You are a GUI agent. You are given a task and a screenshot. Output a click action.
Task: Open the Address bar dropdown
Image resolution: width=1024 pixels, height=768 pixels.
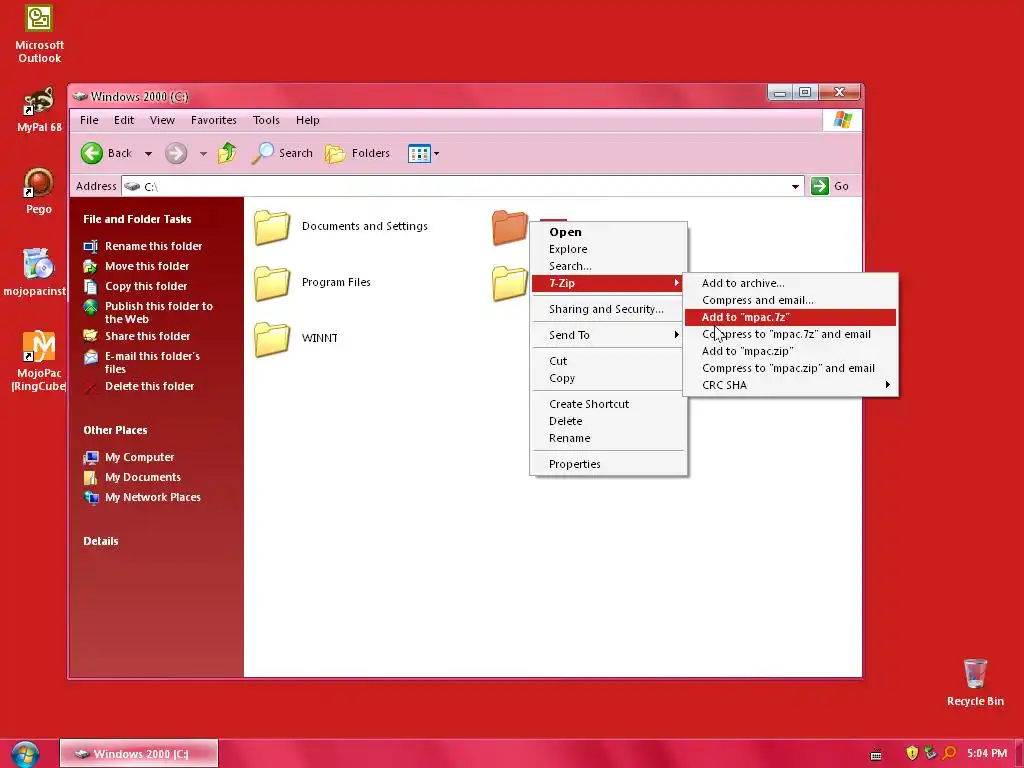point(795,186)
